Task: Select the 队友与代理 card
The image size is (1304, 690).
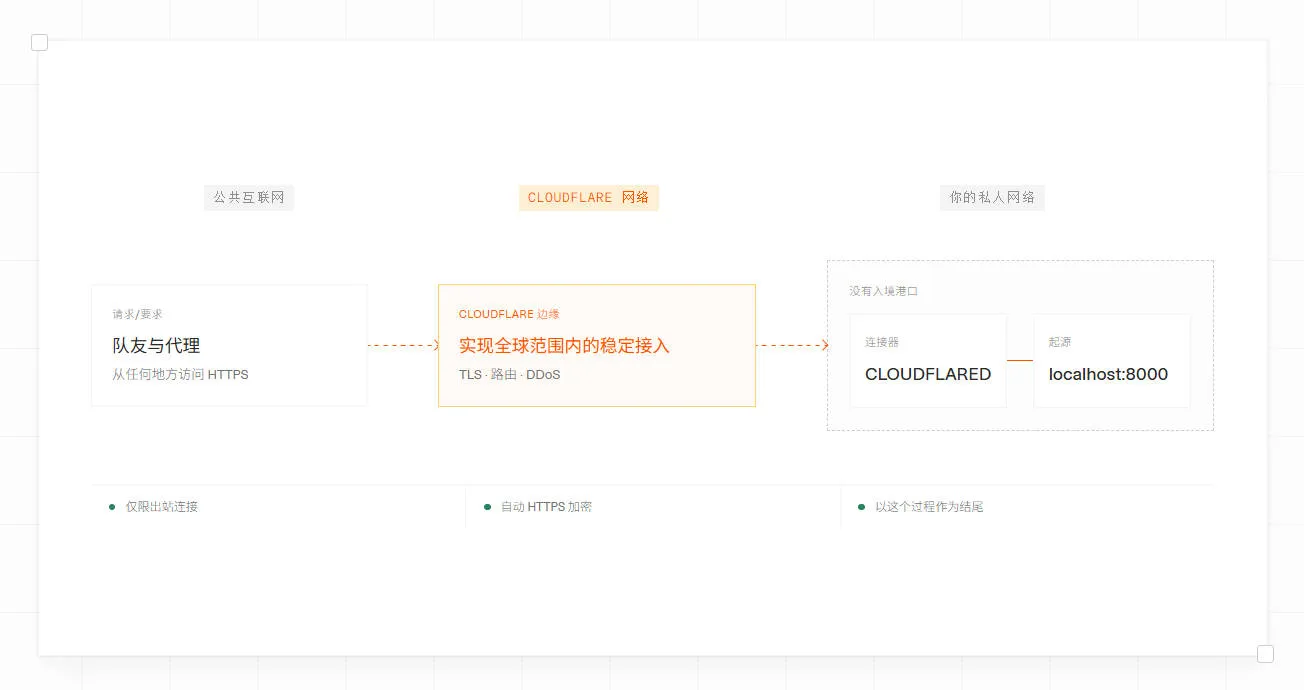Action: coord(229,345)
